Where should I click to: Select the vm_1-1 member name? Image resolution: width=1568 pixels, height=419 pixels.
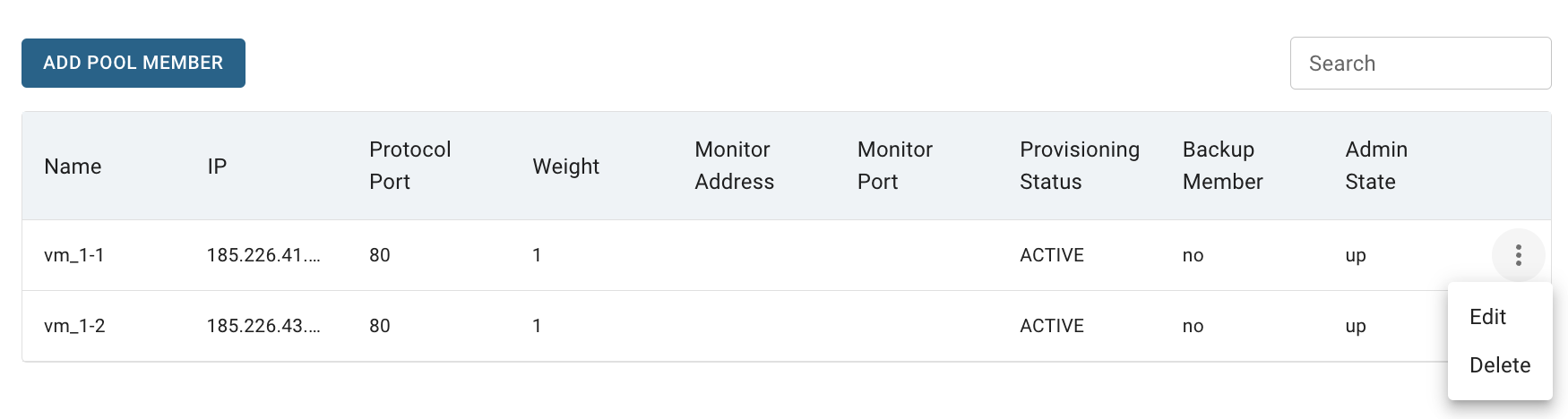tap(74, 255)
